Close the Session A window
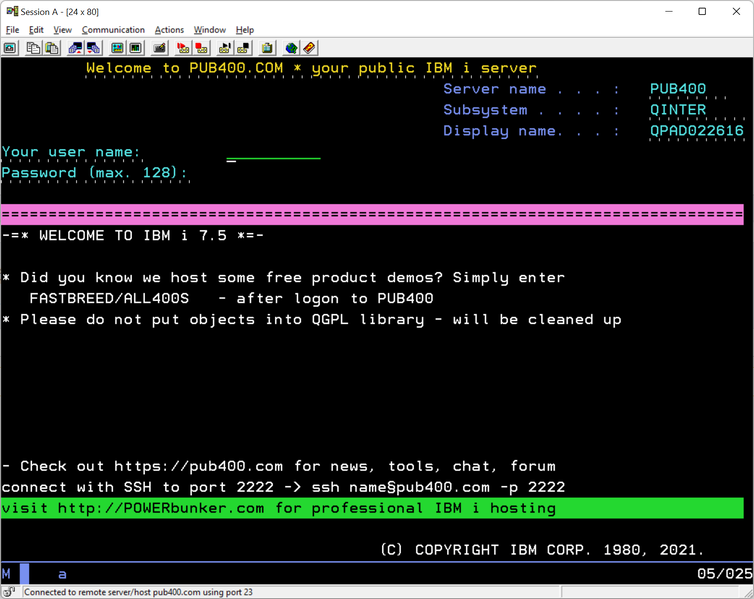 [x=736, y=12]
